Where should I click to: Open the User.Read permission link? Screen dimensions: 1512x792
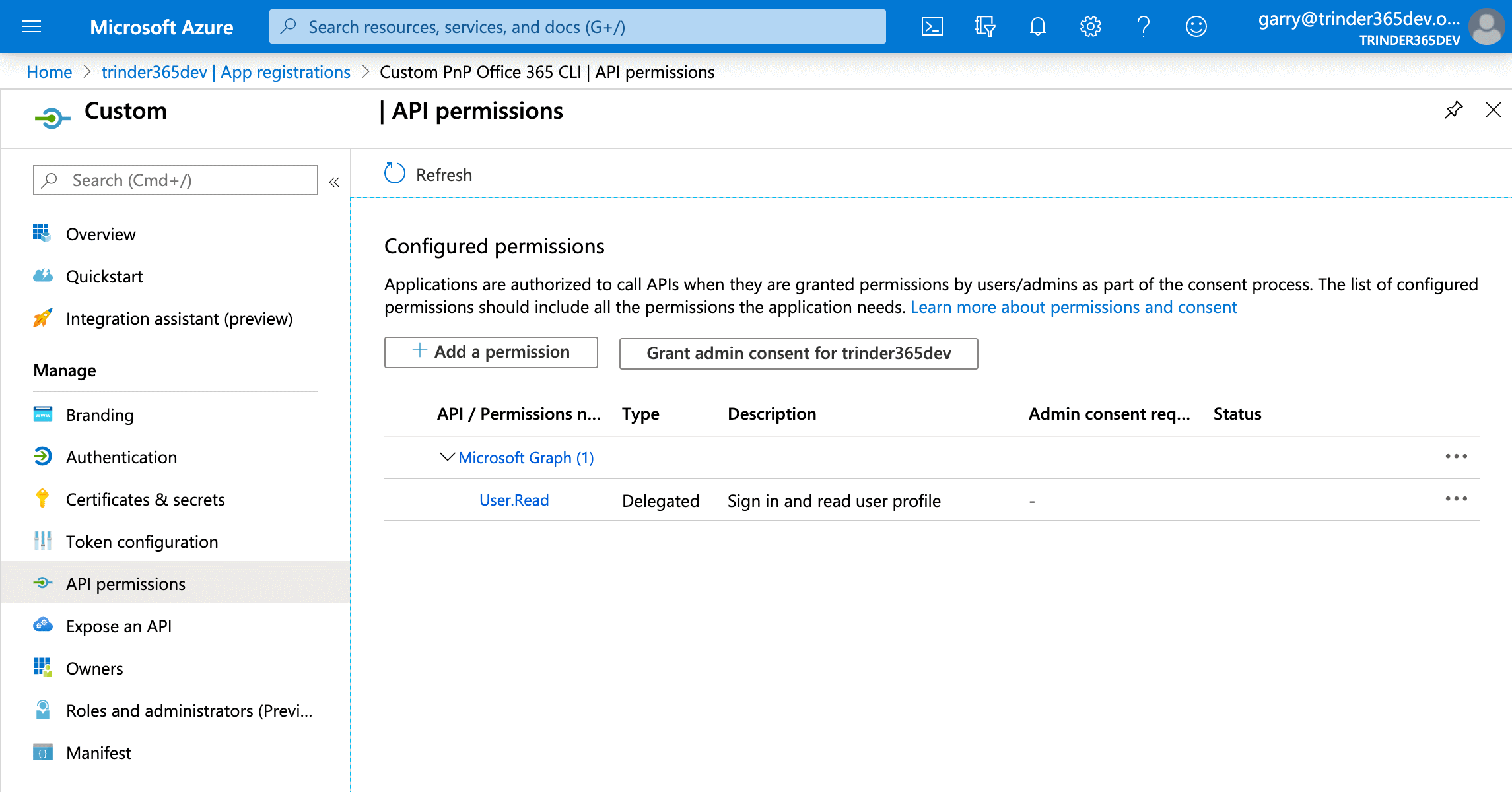point(514,500)
